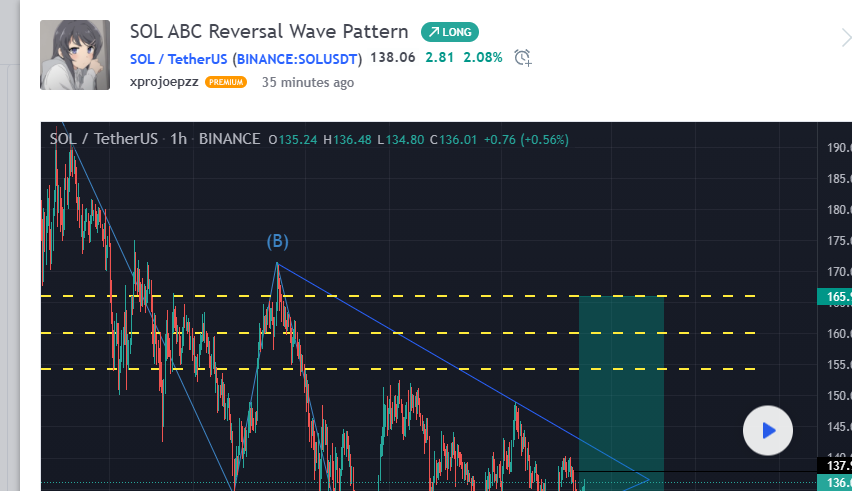
Task: Click the orange PREMIUM badge
Action: click(x=226, y=83)
